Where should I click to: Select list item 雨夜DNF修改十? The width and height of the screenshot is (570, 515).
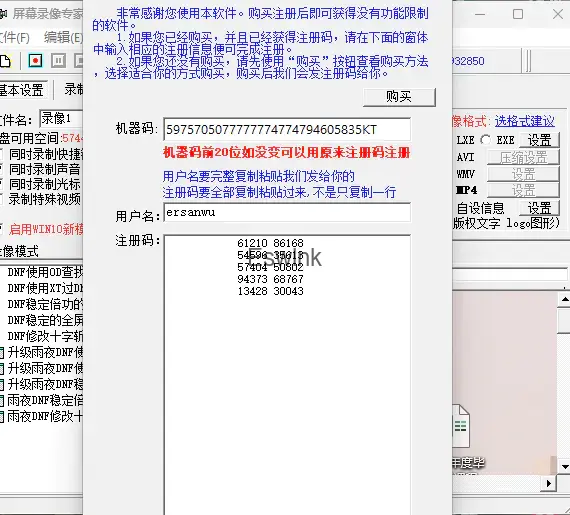pos(45,416)
